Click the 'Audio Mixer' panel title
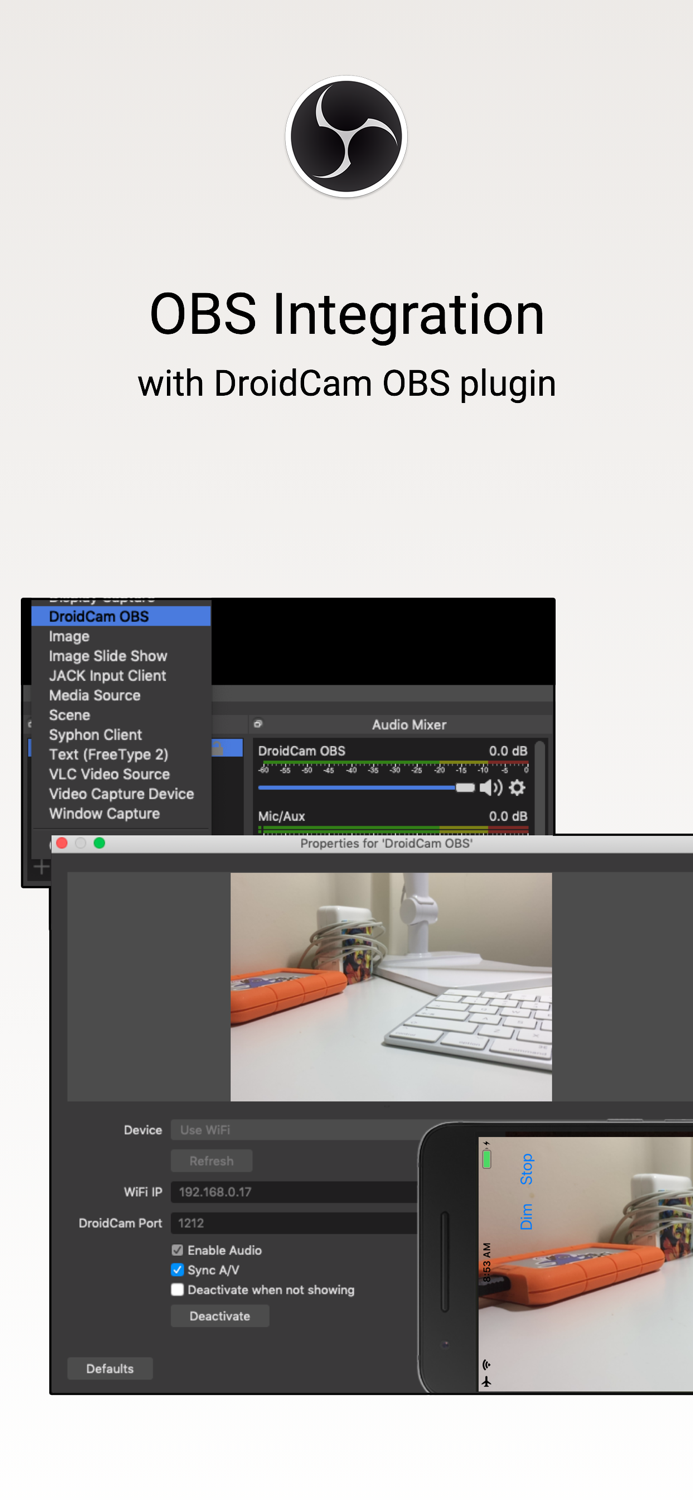This screenshot has width=693, height=1500. [409, 724]
